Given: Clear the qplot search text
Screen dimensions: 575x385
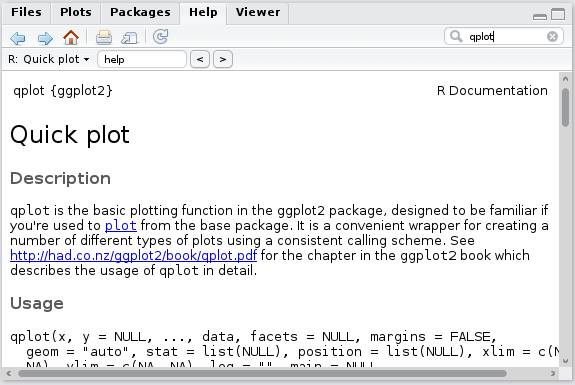Looking at the screenshot, I should pos(552,37).
